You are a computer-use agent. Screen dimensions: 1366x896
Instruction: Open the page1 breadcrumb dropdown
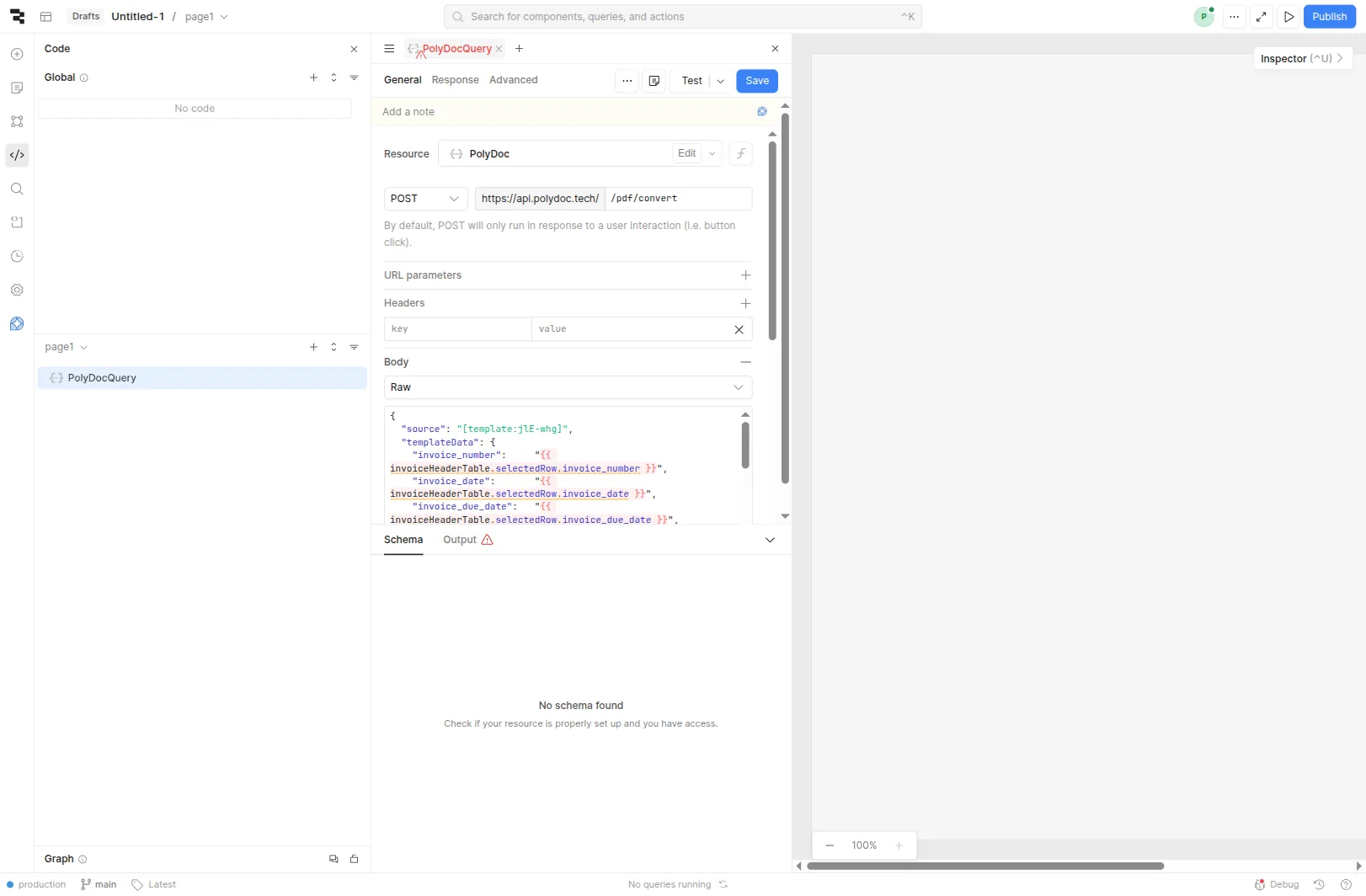pos(207,17)
